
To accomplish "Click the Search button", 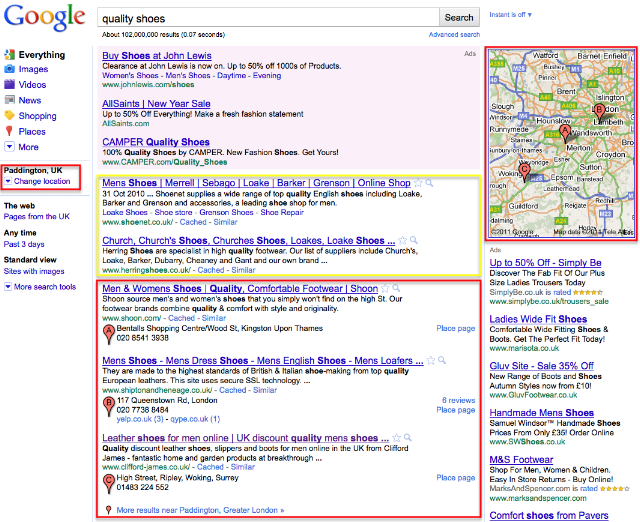I will pyautogui.click(x=459, y=18).
